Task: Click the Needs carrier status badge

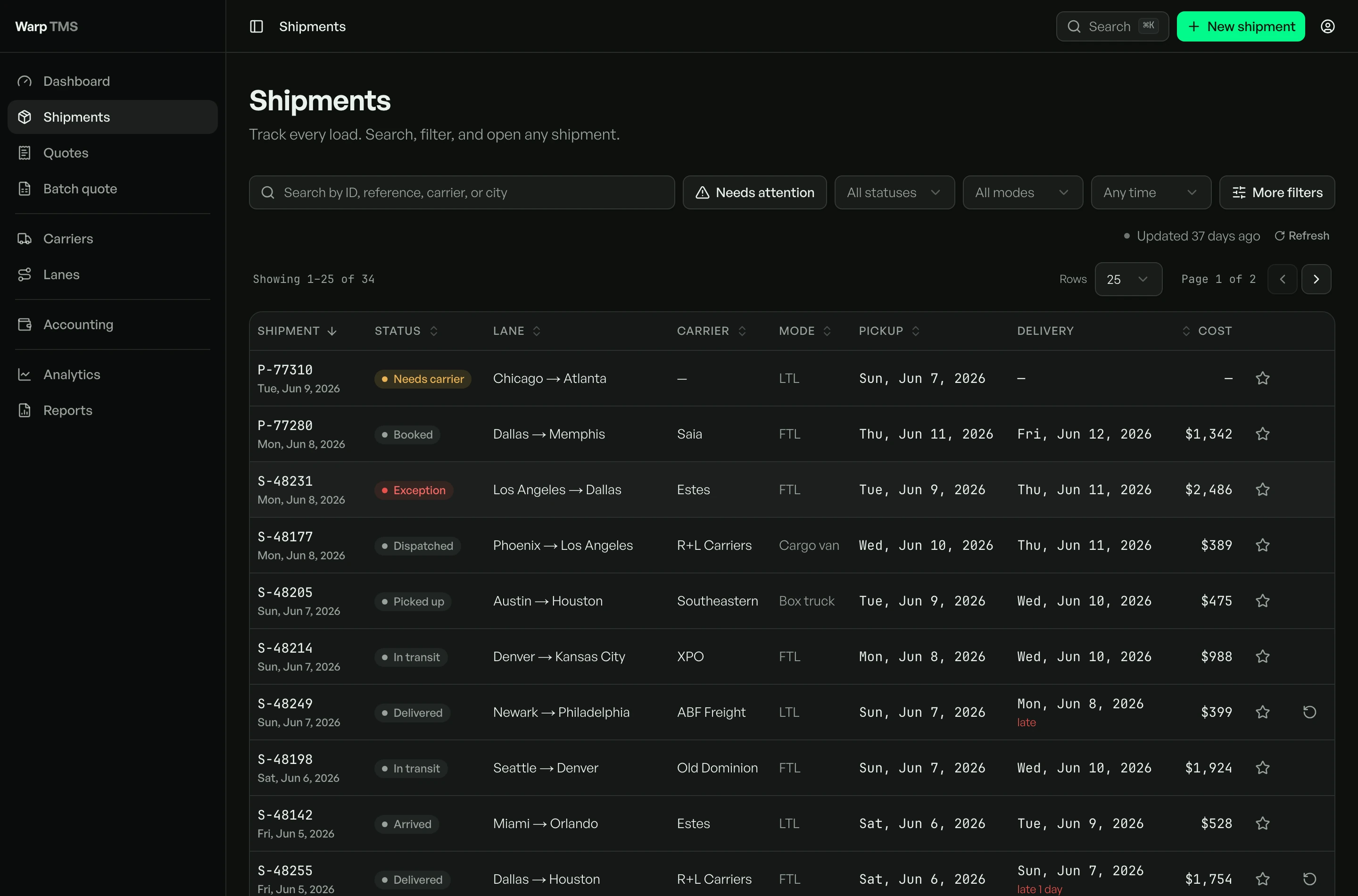Action: pyautogui.click(x=422, y=379)
